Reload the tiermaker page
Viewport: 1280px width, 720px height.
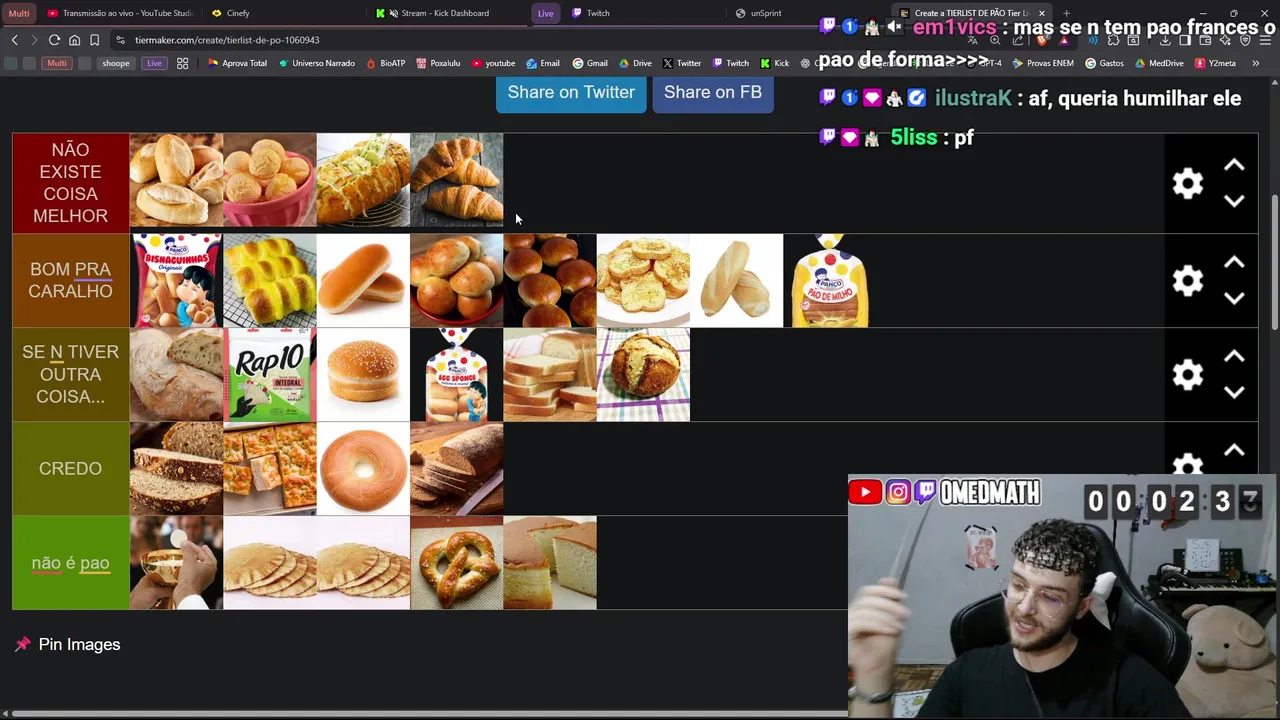tap(54, 40)
